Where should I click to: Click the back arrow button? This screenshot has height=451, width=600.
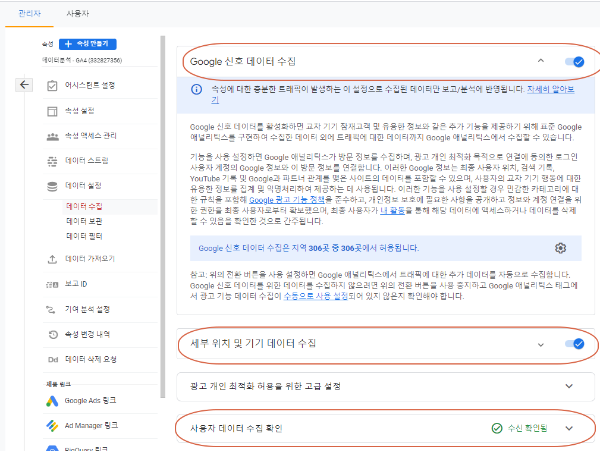tap(24, 85)
